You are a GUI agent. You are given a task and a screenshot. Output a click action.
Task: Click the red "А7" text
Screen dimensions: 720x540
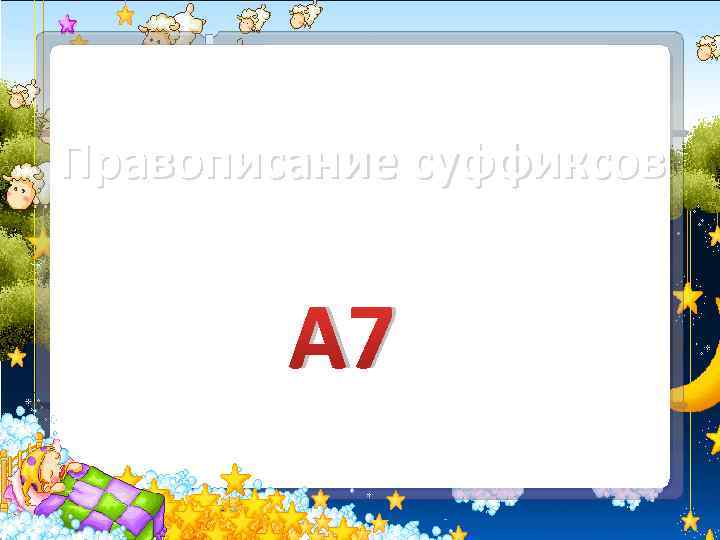(342, 338)
